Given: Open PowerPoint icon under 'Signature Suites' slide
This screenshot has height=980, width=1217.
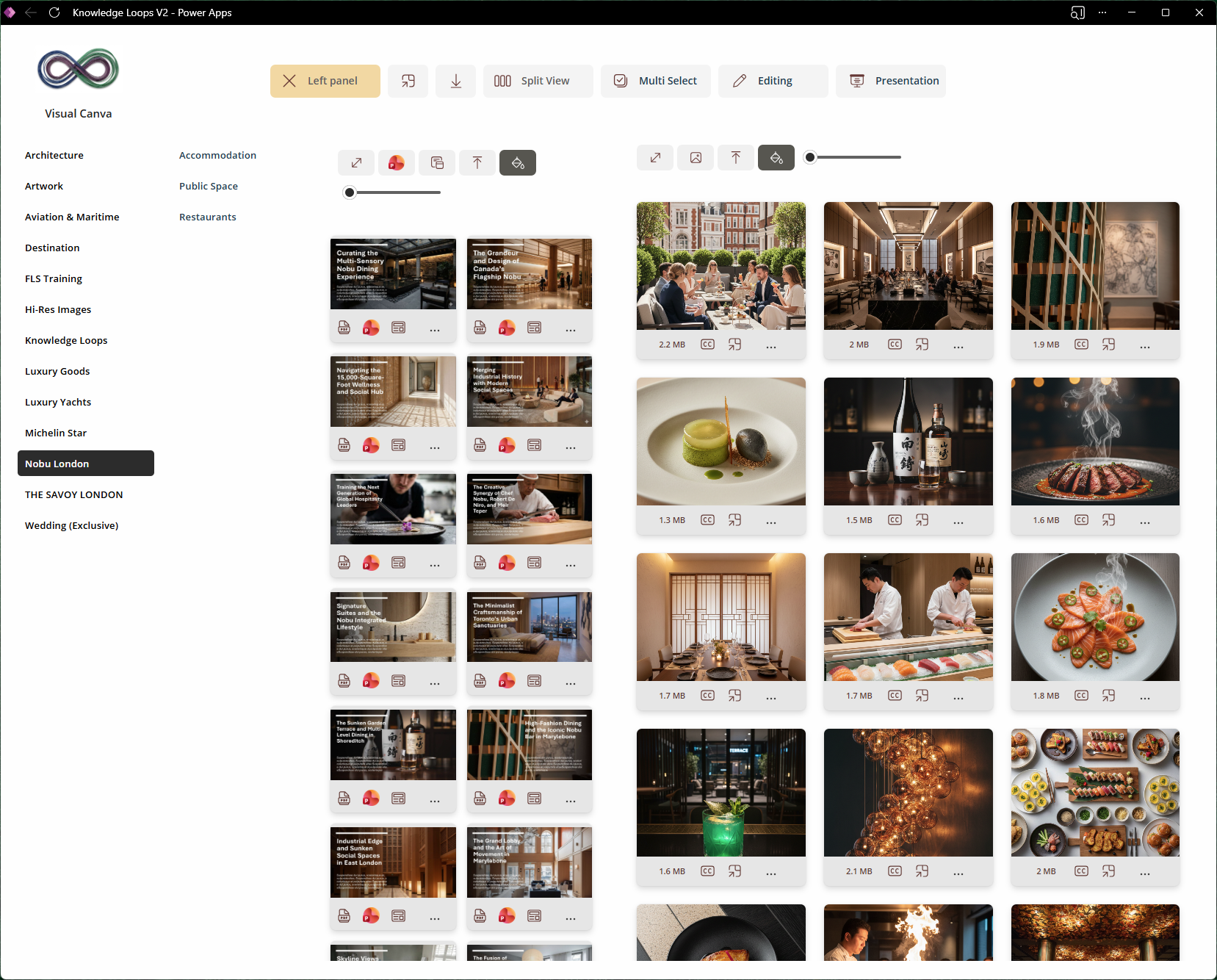Looking at the screenshot, I should [x=371, y=681].
